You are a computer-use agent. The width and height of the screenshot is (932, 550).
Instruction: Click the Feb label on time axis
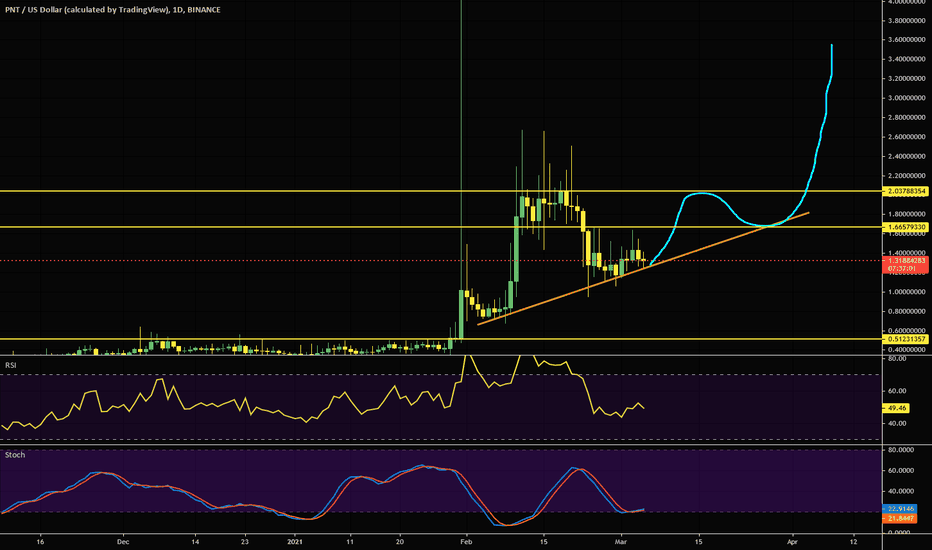point(466,542)
